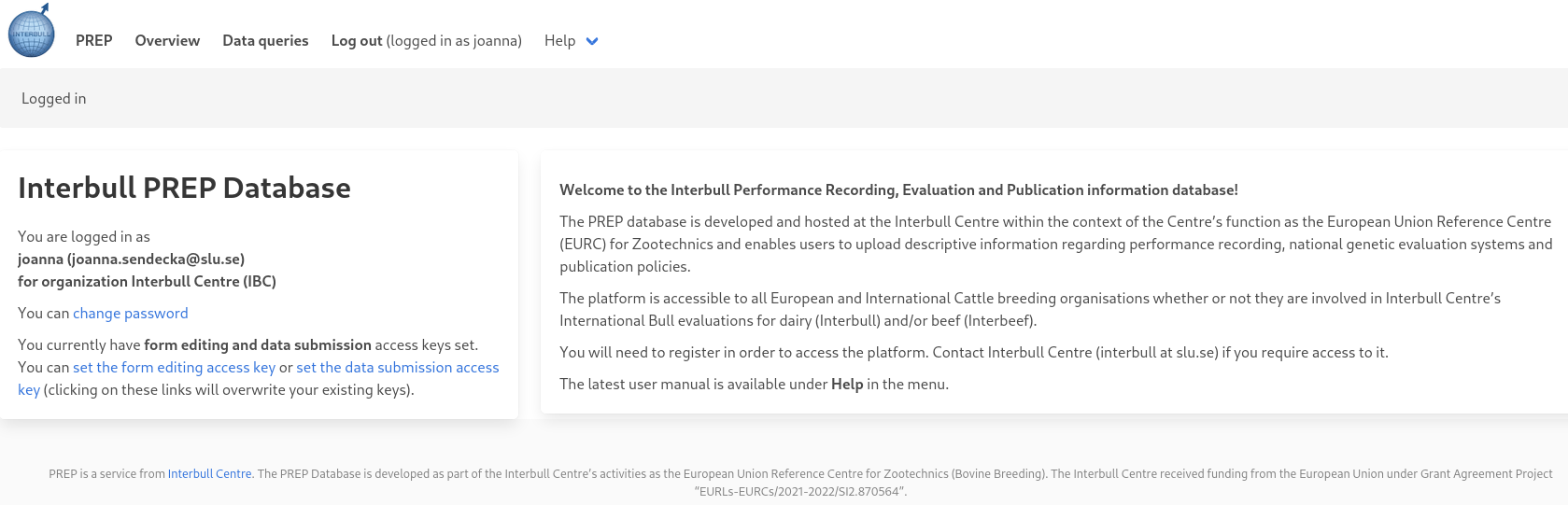This screenshot has height=505, width=1568.
Task: Set the form editing access key
Action: click(x=175, y=368)
